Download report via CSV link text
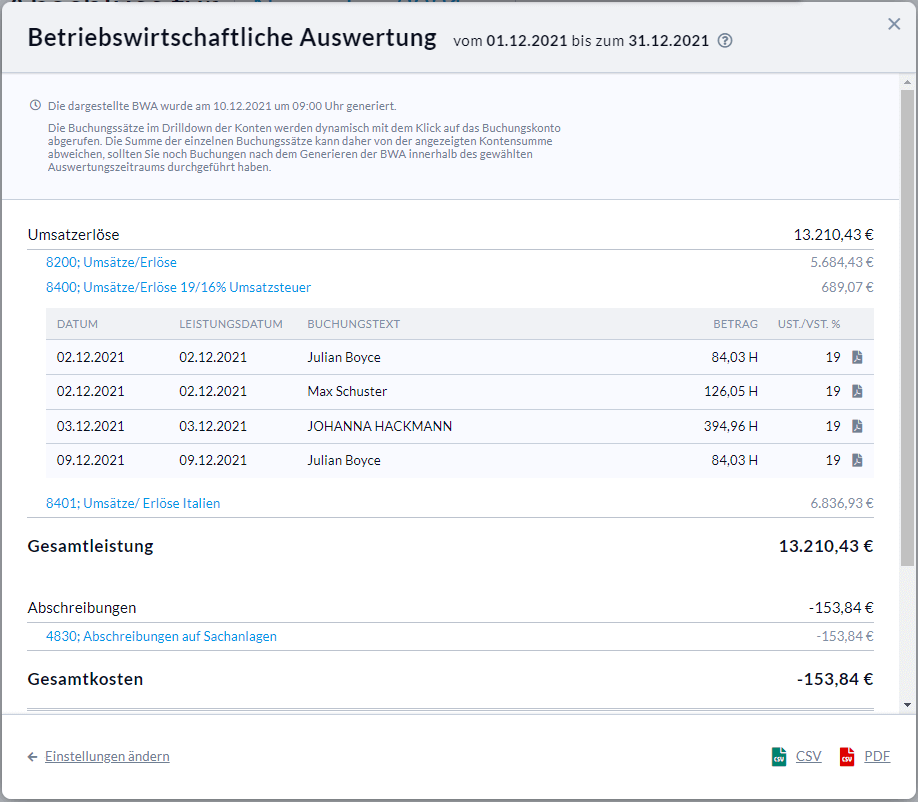918x802 pixels. [x=808, y=757]
